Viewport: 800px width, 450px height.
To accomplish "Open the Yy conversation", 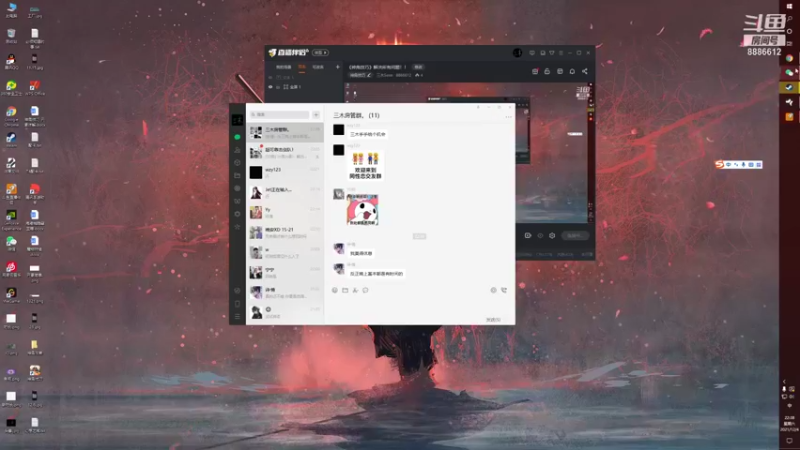I will [x=285, y=212].
